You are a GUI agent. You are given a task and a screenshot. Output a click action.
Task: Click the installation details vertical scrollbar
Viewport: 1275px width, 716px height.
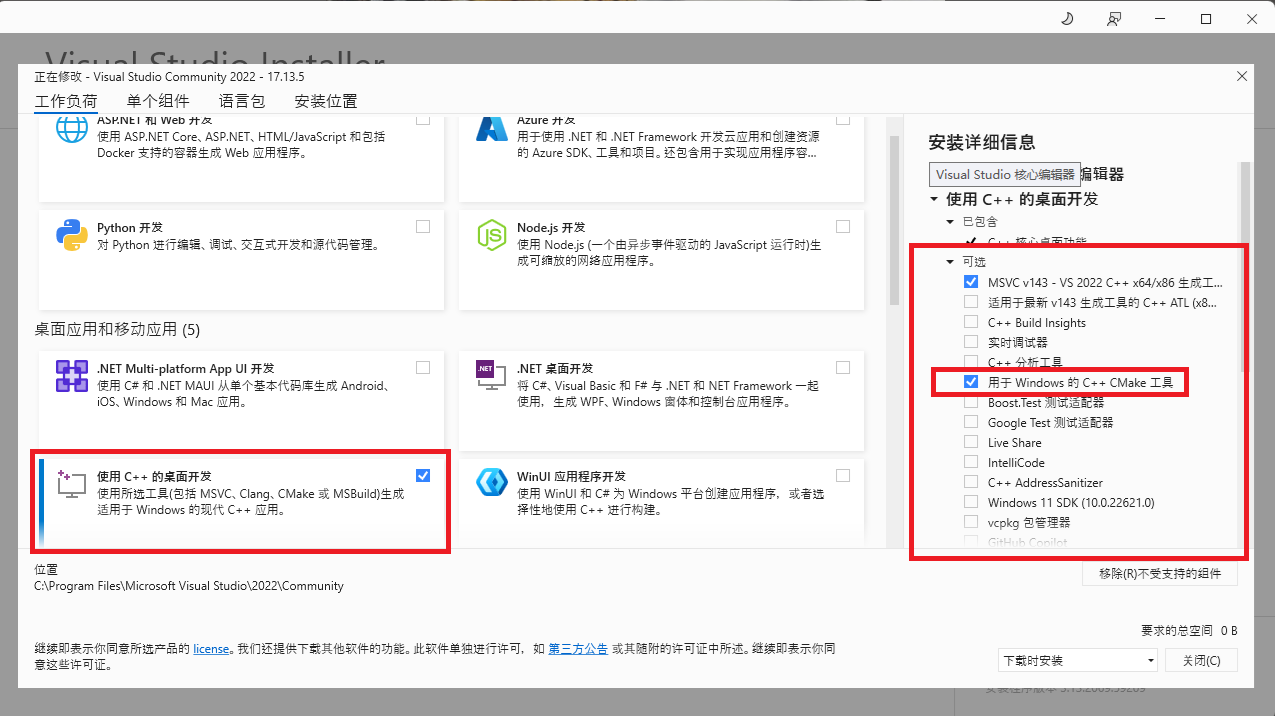1245,265
